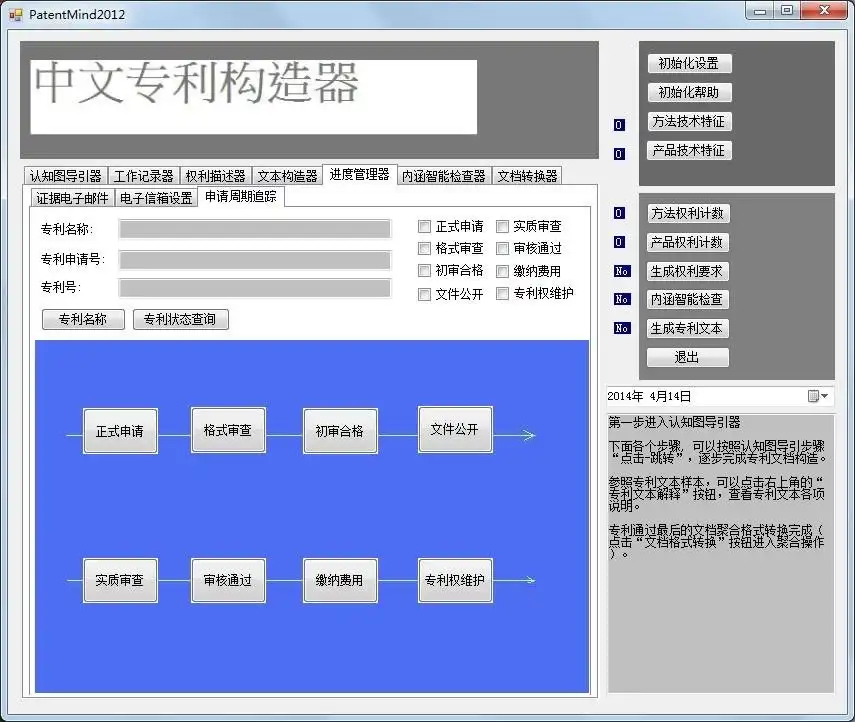Screen dimensions: 855x722
Task: Click the No indicator beside 内涵智能检查
Action: [x=622, y=299]
